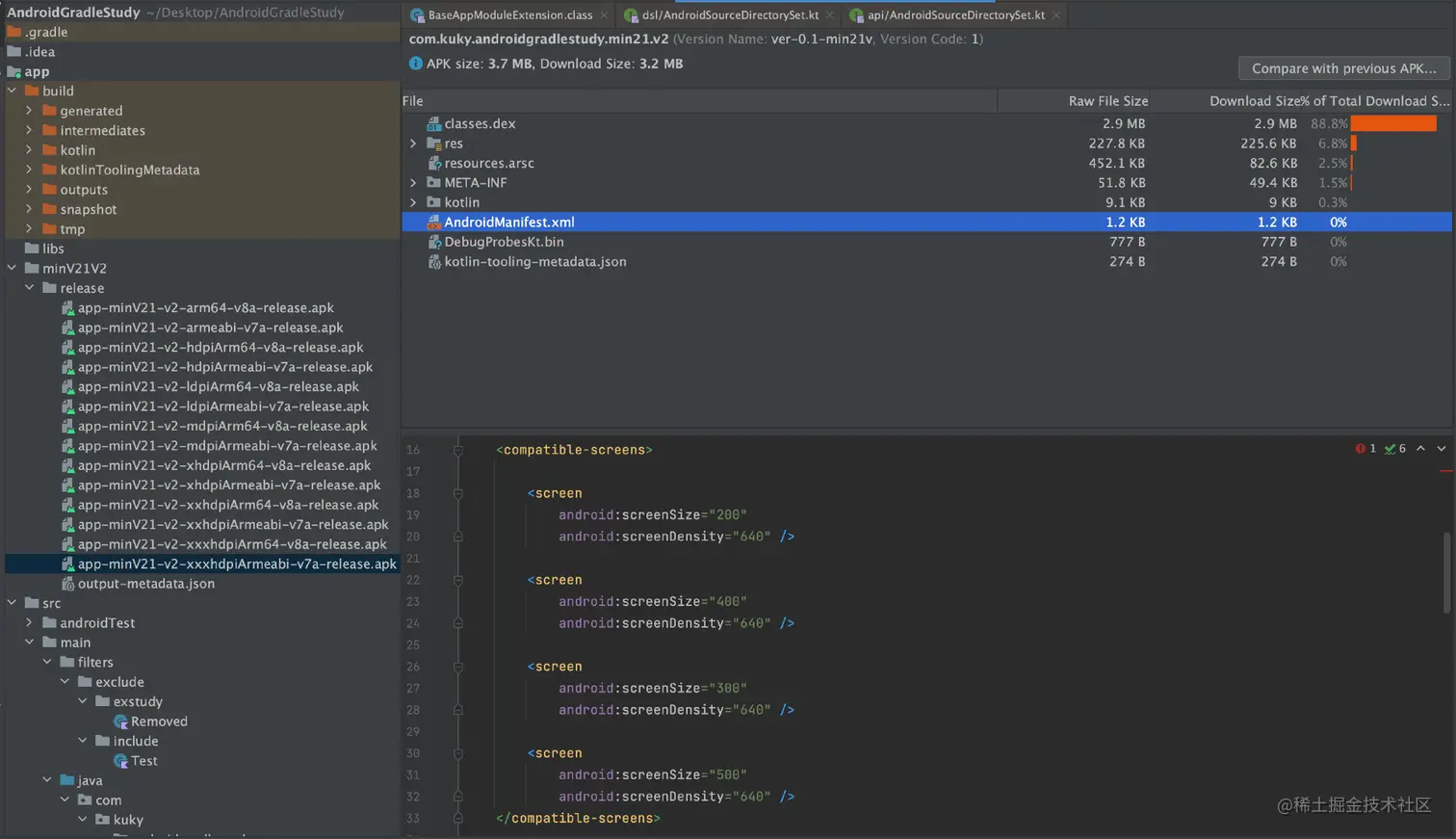The width and height of the screenshot is (1456, 839).
Task: Select the kotlinToolingMetadata folder
Action: tap(130, 170)
